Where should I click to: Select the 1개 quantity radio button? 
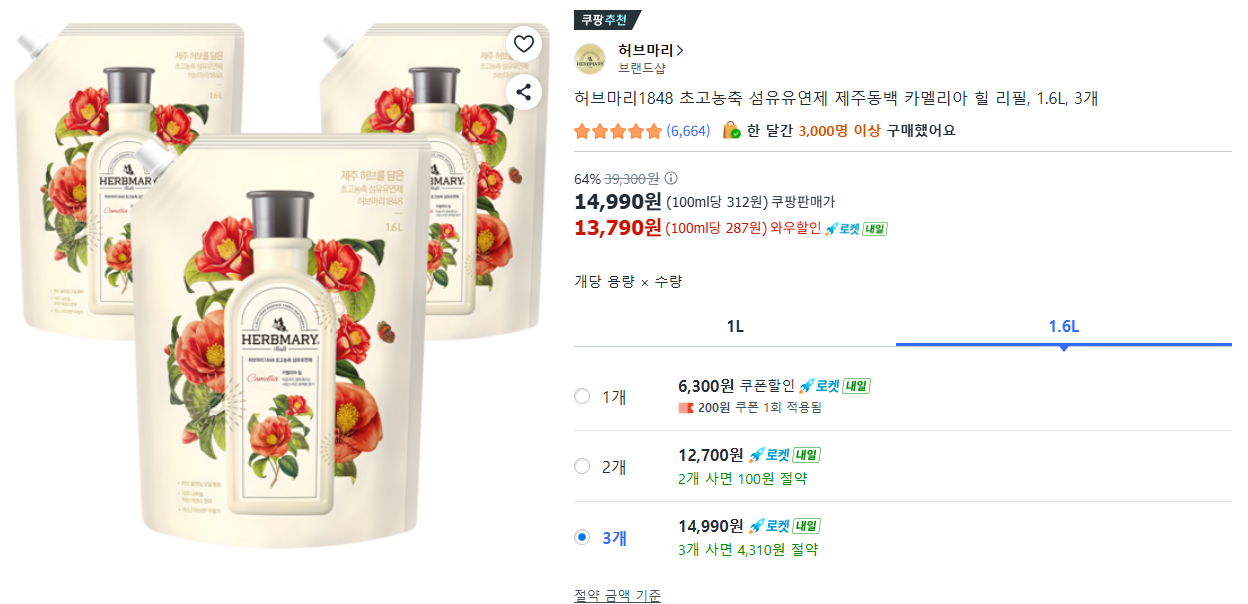[x=582, y=396]
